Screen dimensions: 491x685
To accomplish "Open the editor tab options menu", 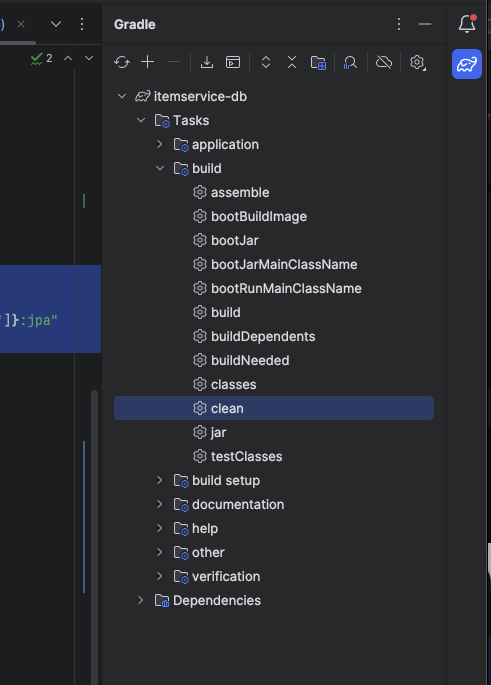I will (x=82, y=24).
